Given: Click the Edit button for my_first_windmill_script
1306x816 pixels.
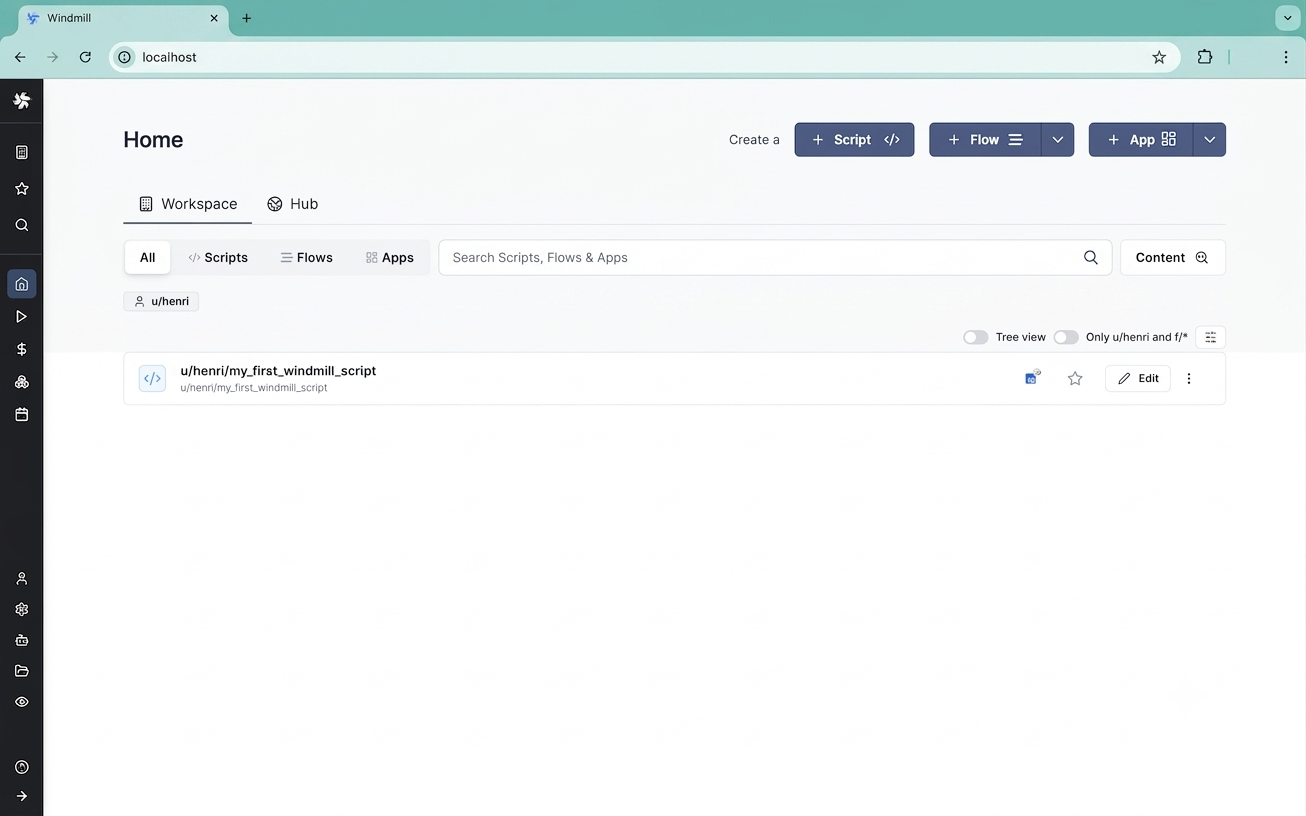Looking at the screenshot, I should click(1138, 378).
